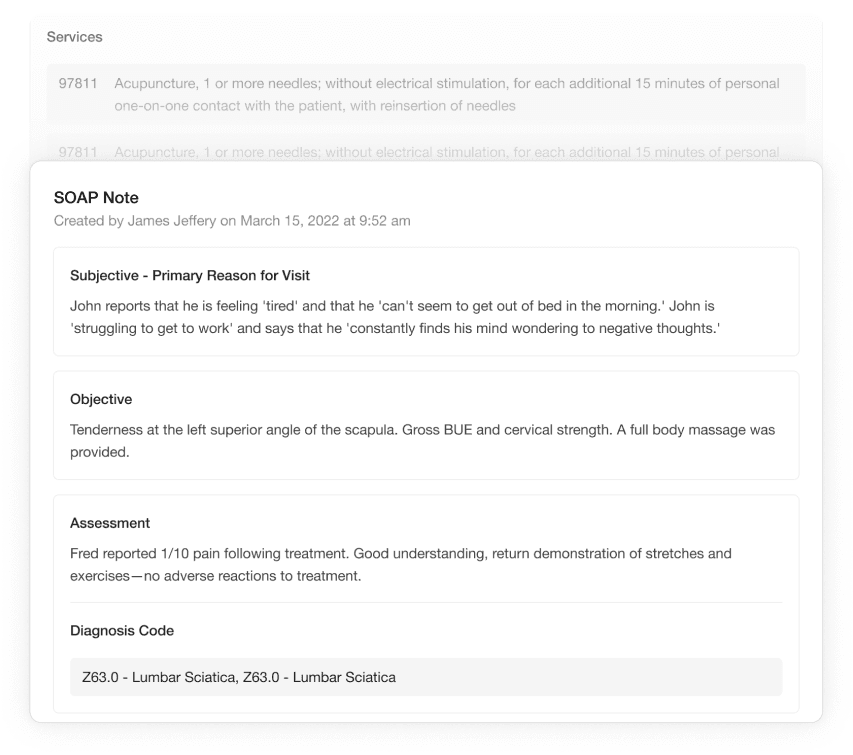The height and width of the screenshot is (755, 853).
Task: Click the SOAP Note title
Action: (96, 198)
